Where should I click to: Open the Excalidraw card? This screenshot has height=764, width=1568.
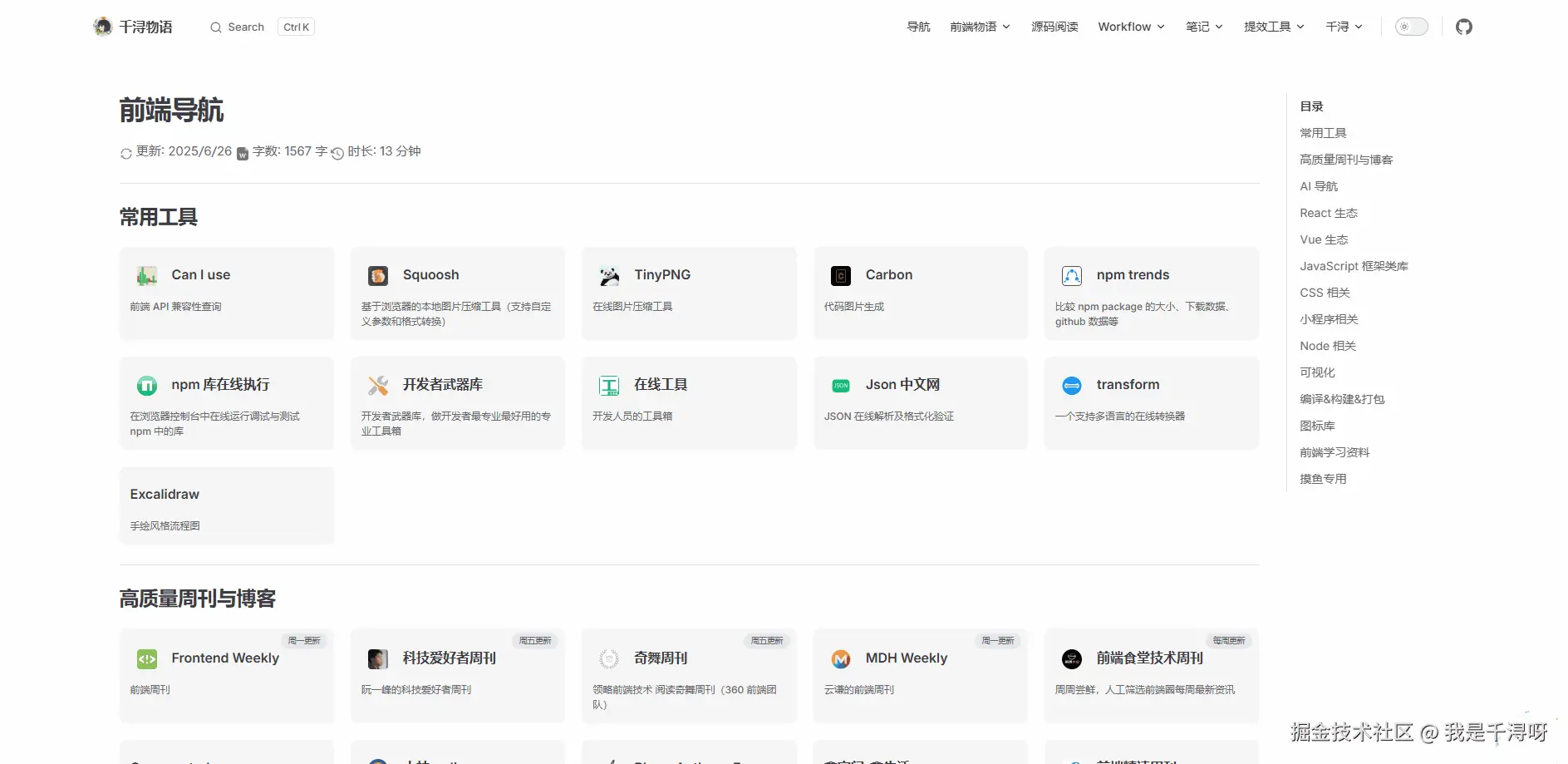pyautogui.click(x=227, y=505)
